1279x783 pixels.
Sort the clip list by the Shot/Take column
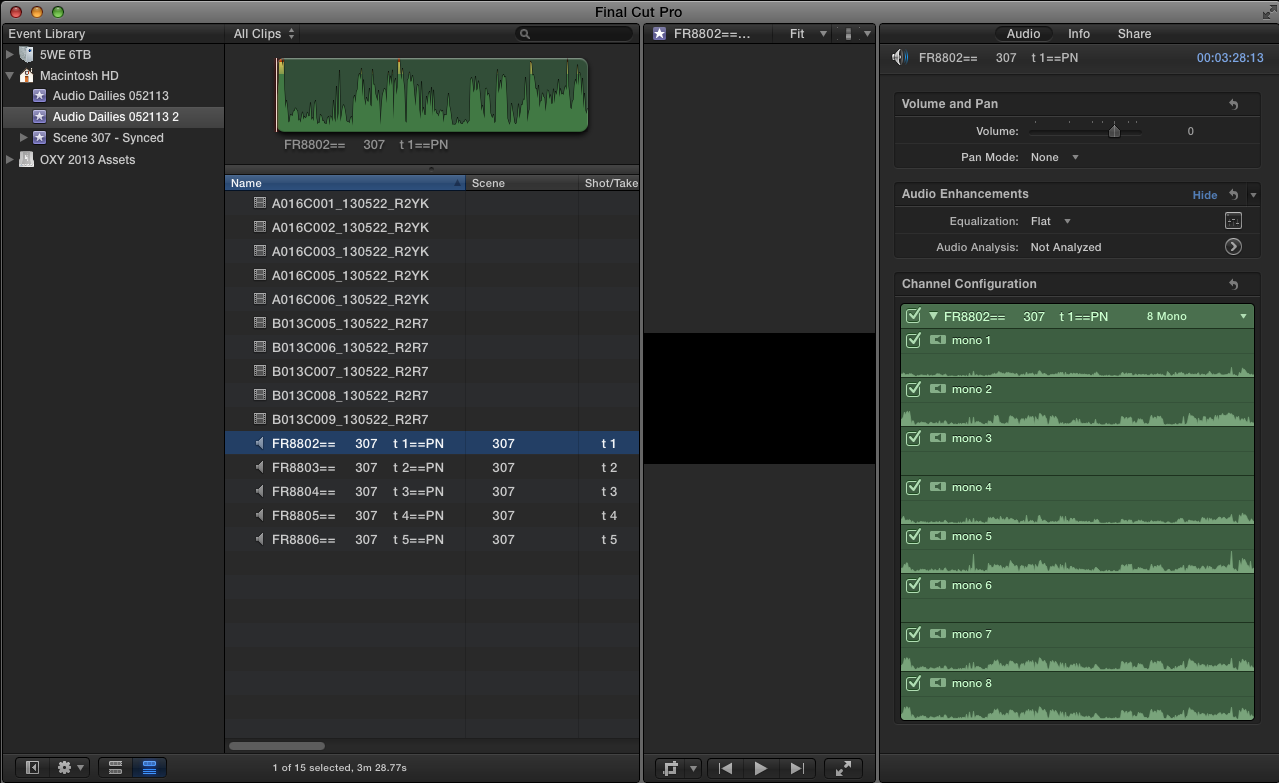(609, 183)
